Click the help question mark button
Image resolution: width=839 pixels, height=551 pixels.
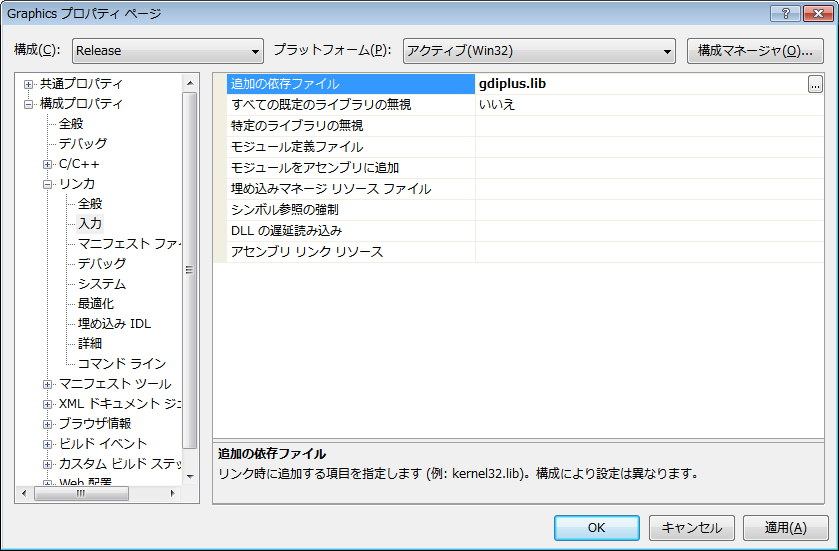(x=785, y=13)
